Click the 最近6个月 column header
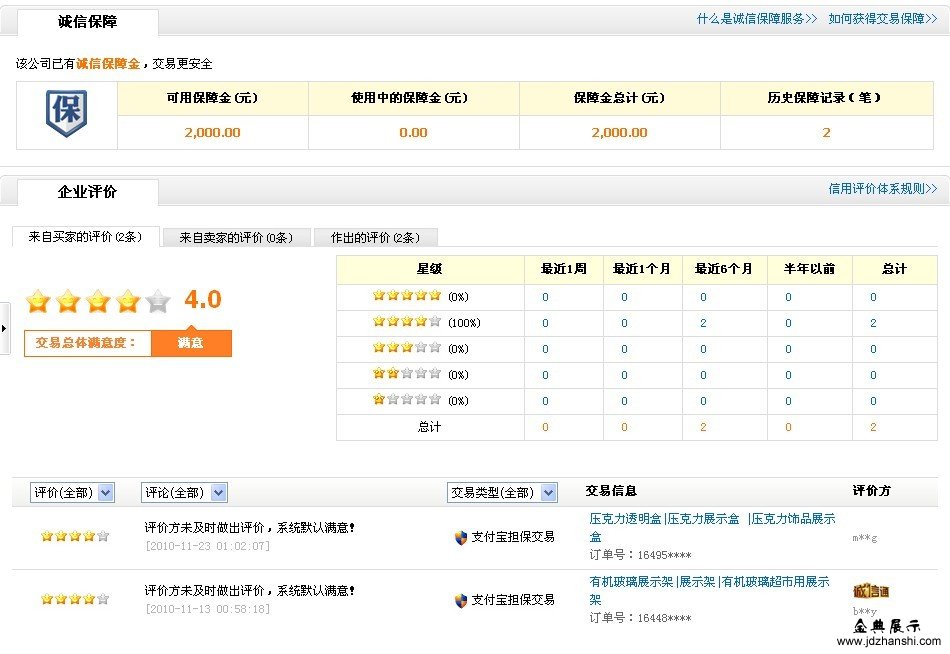The height and width of the screenshot is (654, 950). tap(723, 269)
